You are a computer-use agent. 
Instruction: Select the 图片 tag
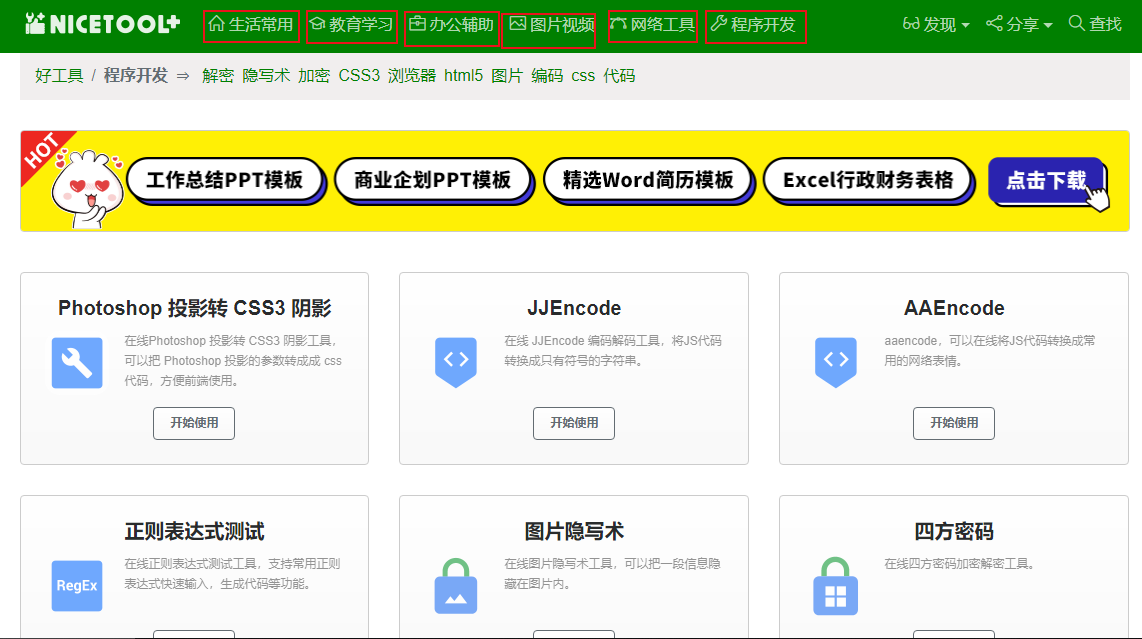[x=507, y=76]
